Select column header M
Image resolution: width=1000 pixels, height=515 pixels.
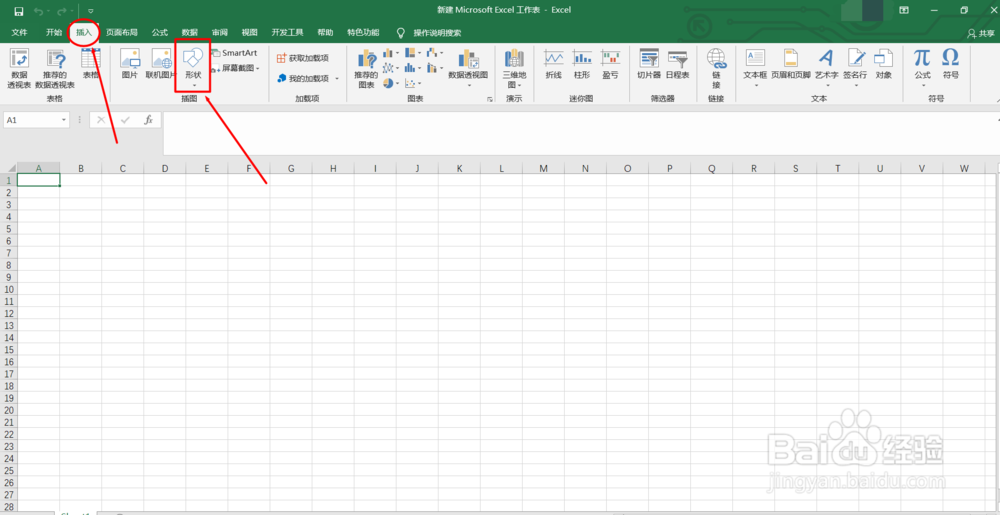point(543,168)
